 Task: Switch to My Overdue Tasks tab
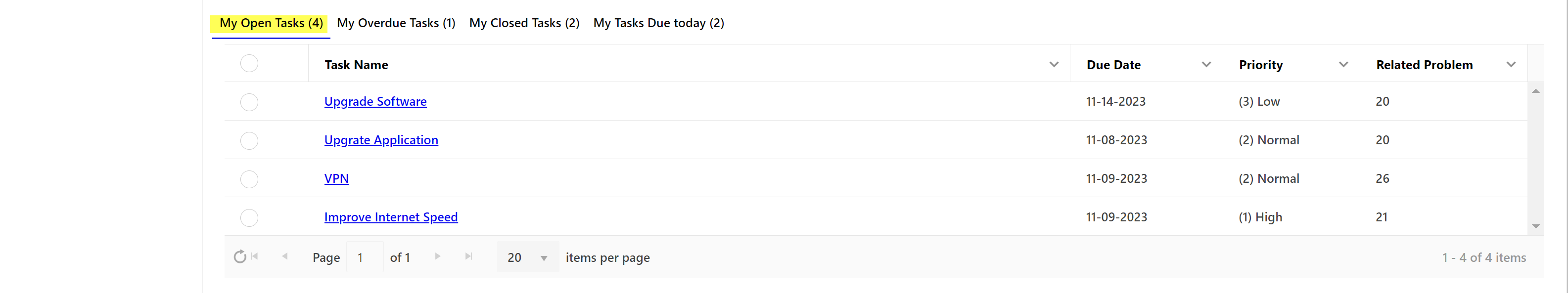point(396,23)
